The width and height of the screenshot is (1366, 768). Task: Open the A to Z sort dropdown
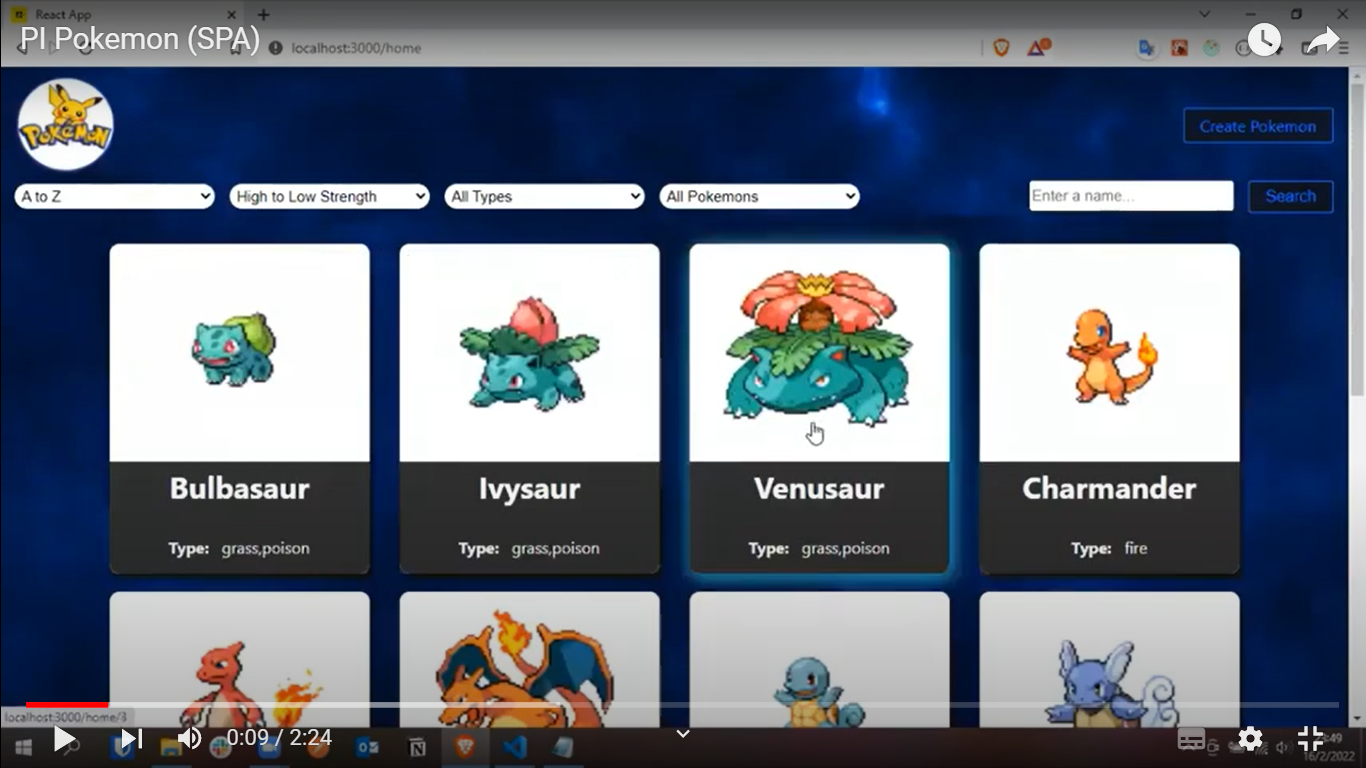tap(115, 197)
